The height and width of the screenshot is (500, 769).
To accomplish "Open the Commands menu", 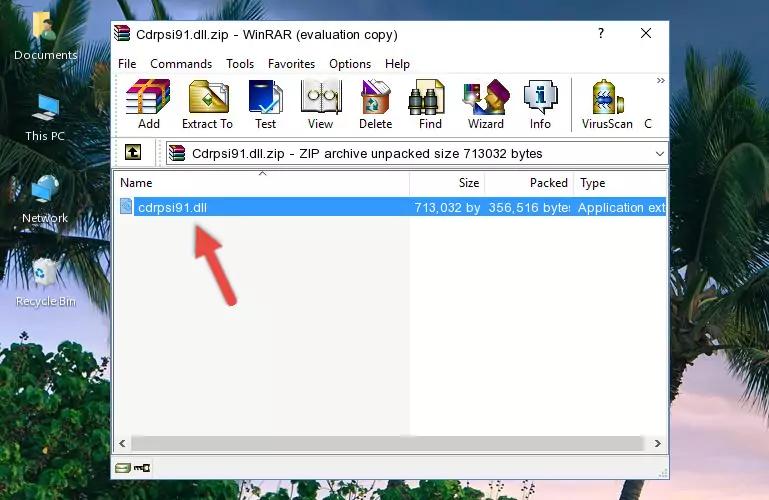I will coord(181,64).
